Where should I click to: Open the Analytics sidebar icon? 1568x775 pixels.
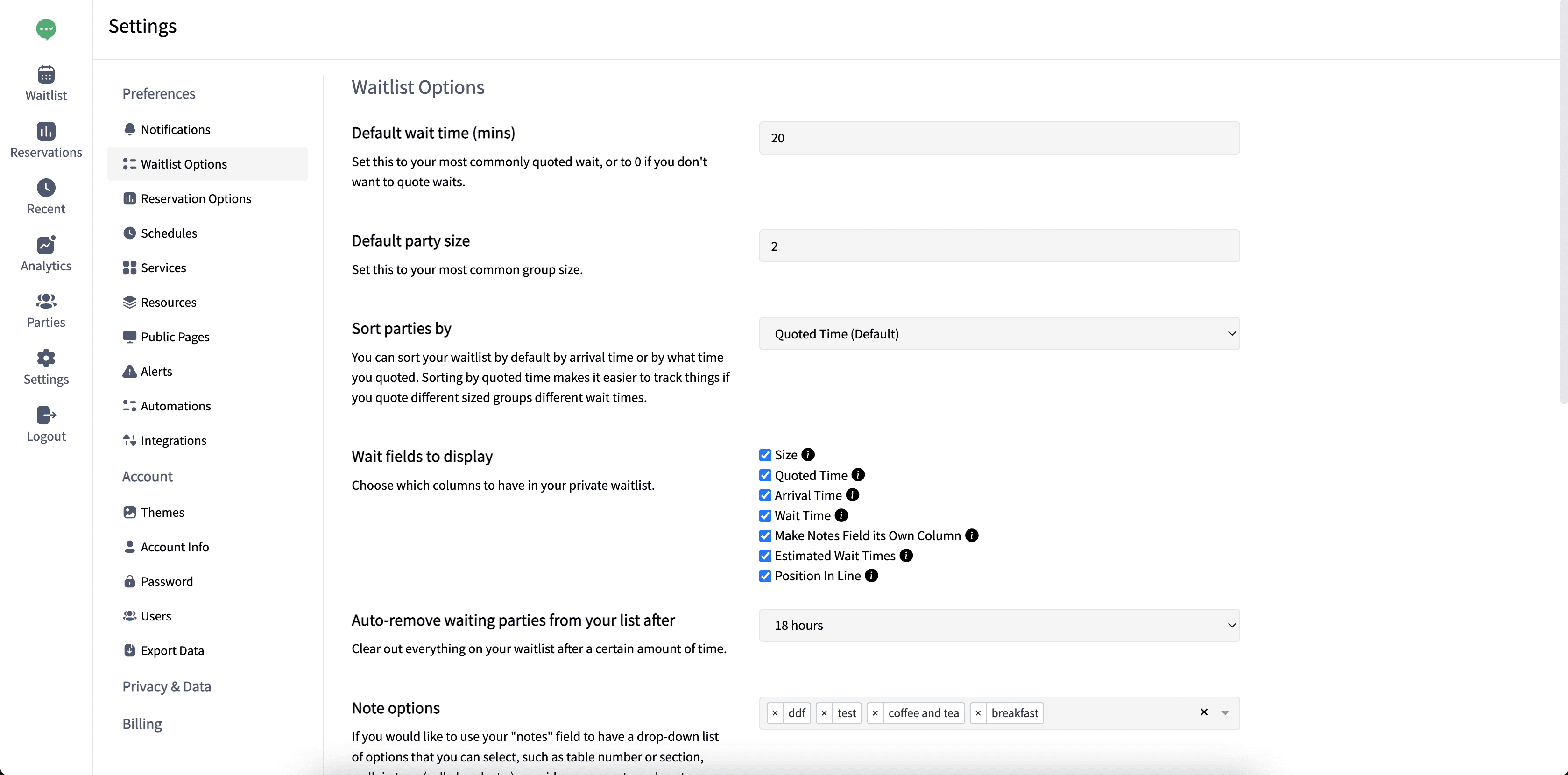pos(46,245)
